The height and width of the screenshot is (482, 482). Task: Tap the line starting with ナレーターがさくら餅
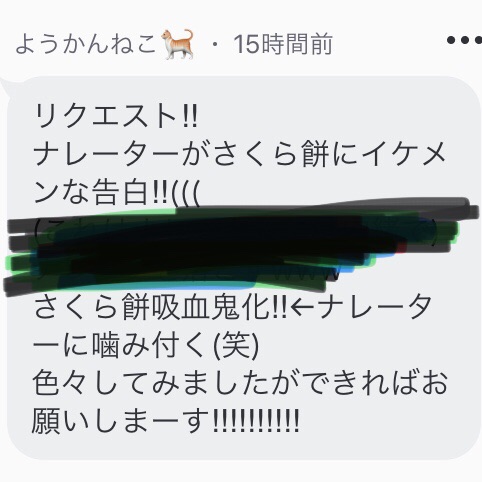[x=239, y=154]
